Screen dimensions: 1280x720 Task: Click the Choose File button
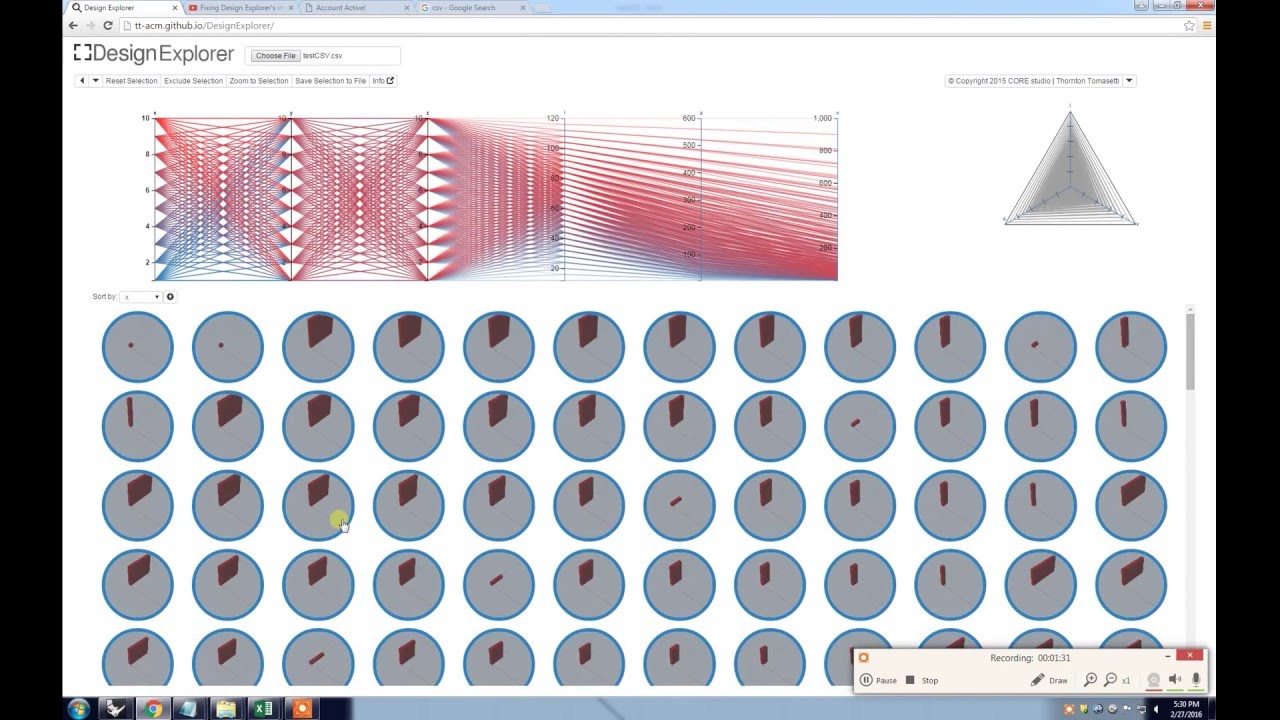click(x=275, y=56)
